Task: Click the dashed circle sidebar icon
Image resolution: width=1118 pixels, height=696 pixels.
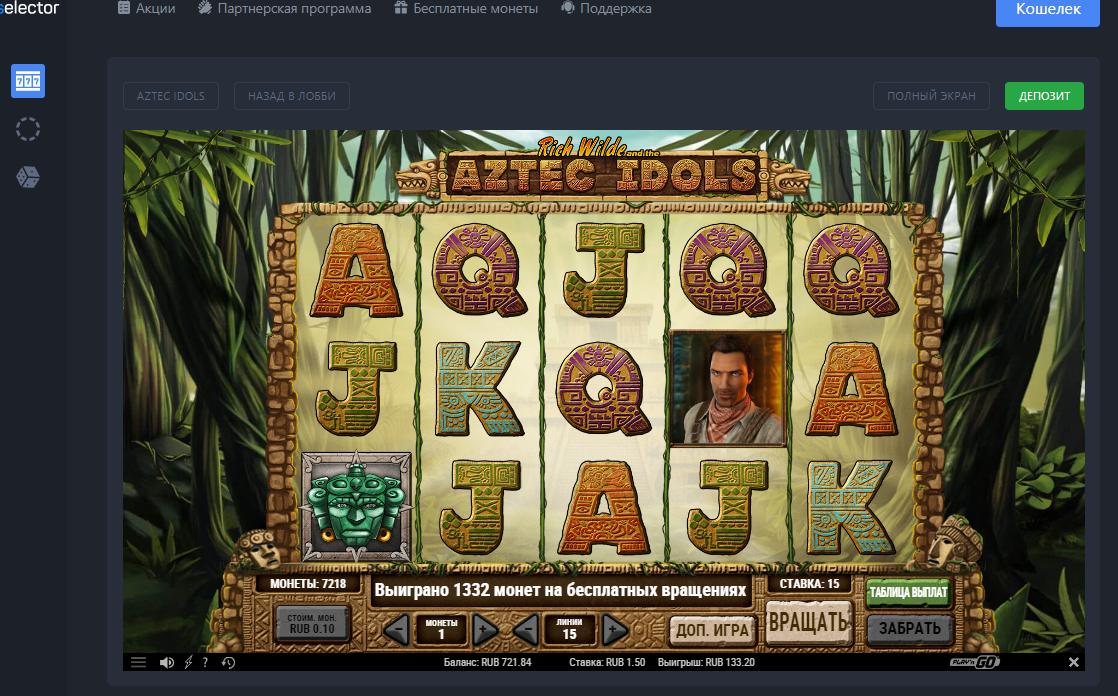Action: (x=28, y=129)
